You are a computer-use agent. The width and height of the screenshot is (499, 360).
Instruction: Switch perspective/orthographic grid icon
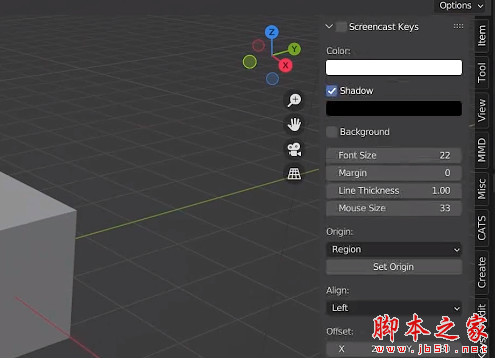pos(294,174)
